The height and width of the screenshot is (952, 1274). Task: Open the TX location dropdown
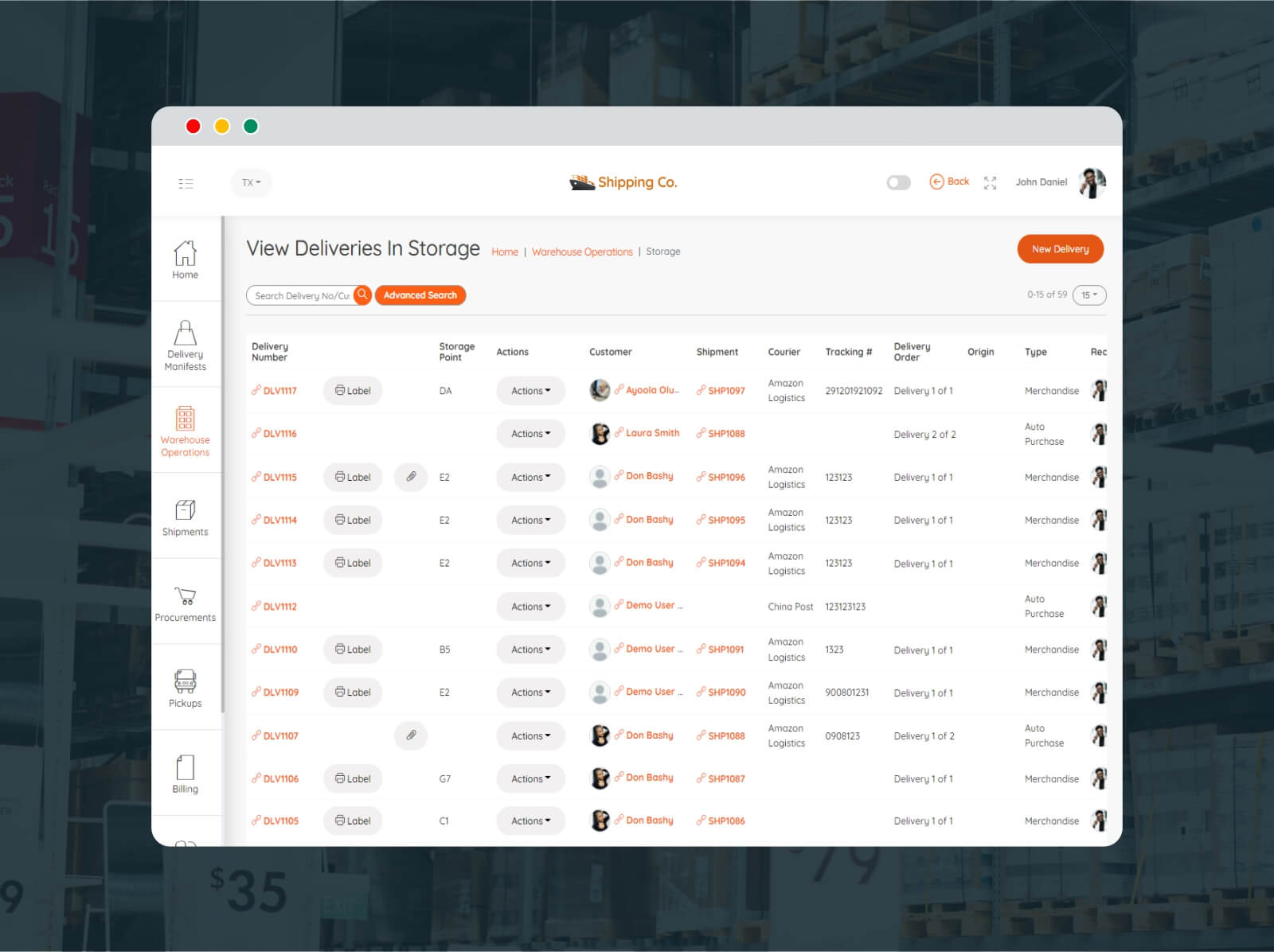tap(252, 182)
